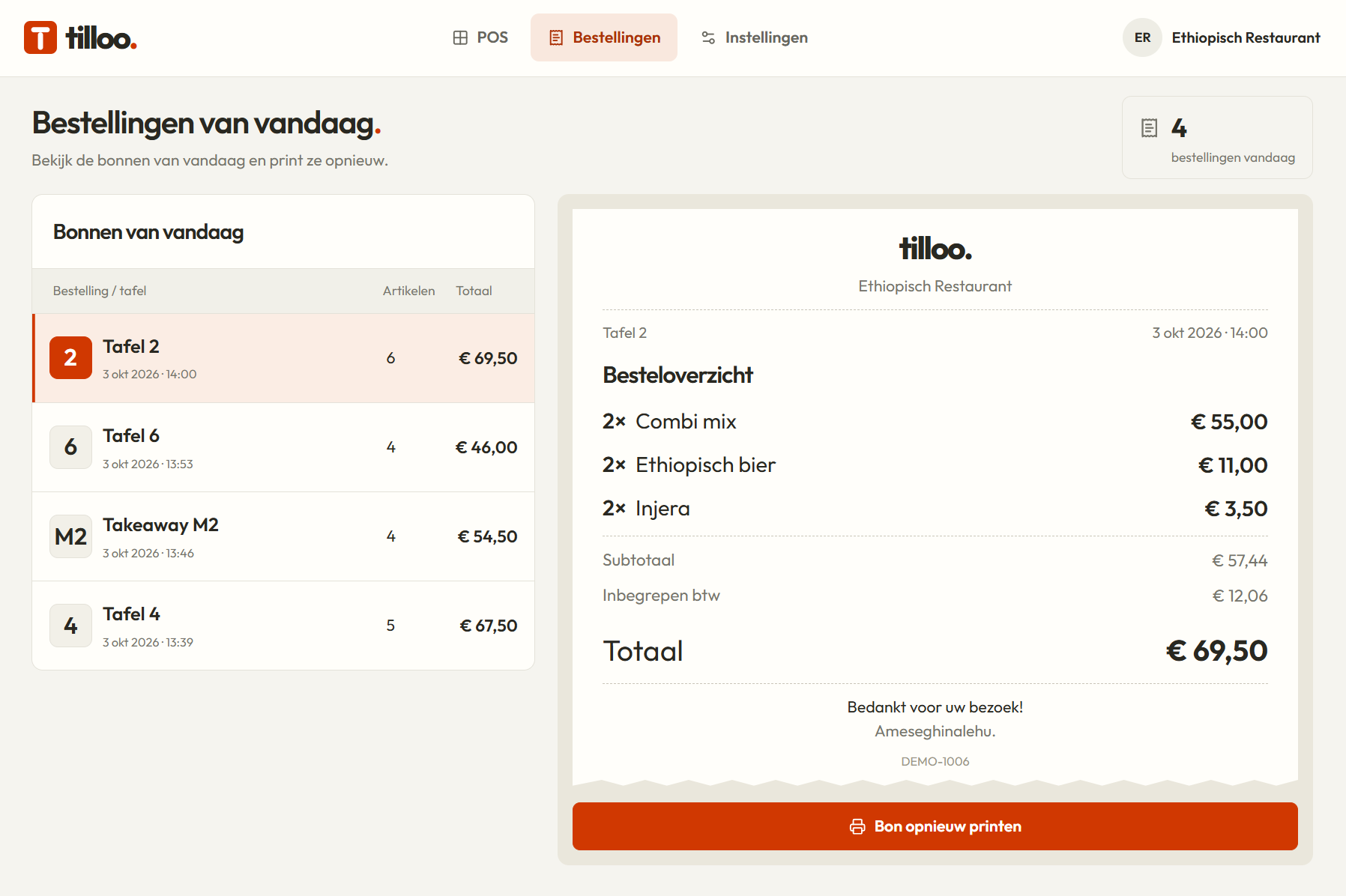Click the table 6 badge
This screenshot has width=1346, height=896.
point(70,447)
